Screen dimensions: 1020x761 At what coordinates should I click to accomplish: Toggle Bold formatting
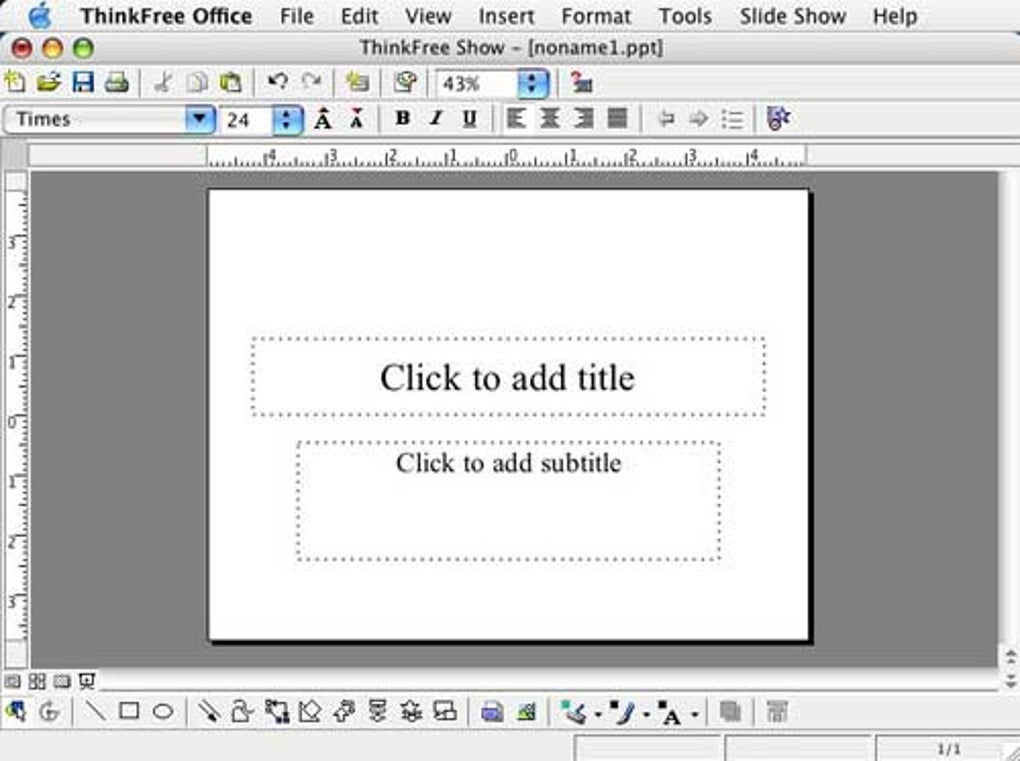point(403,118)
